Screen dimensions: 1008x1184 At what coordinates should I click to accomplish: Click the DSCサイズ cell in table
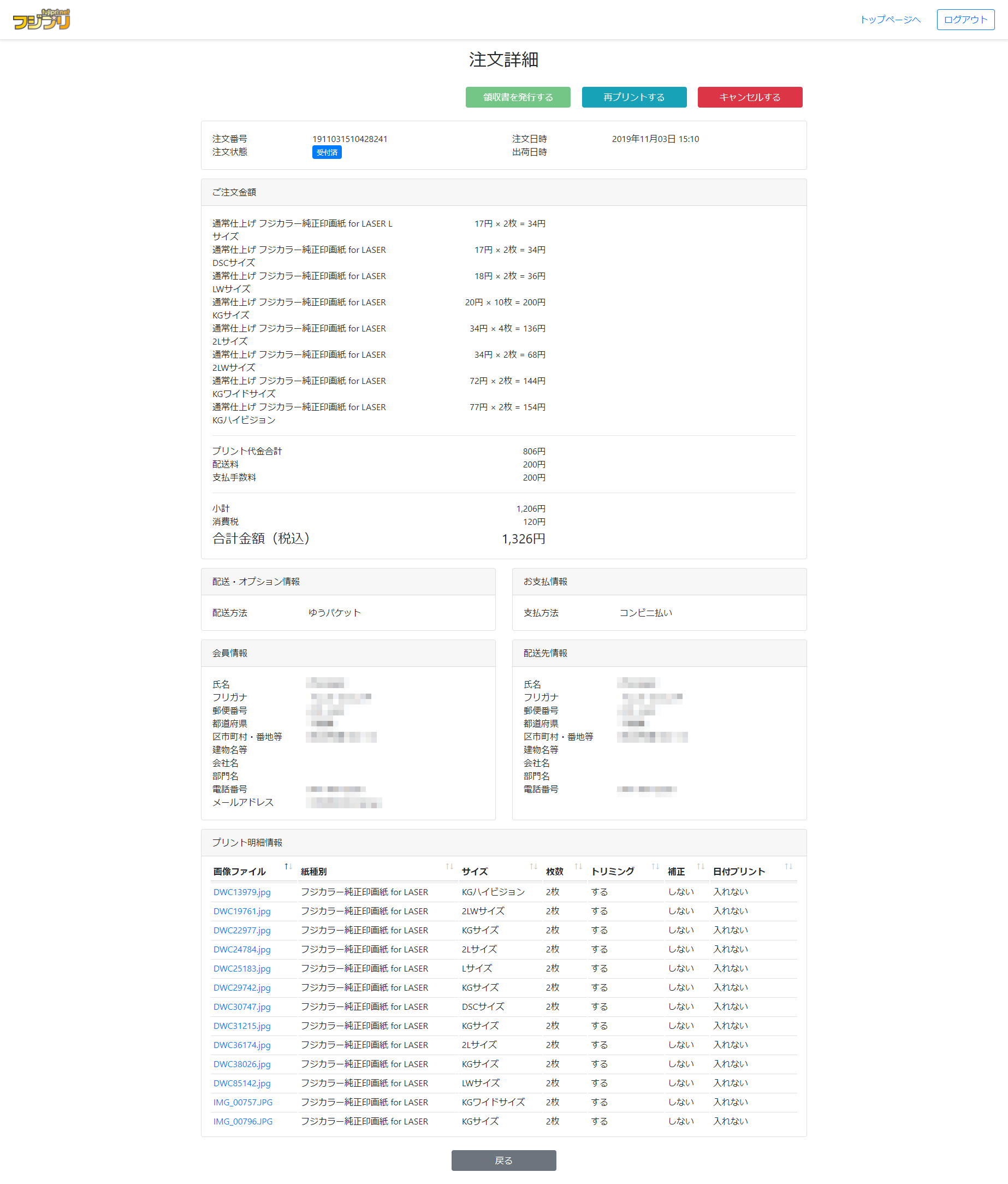click(x=483, y=1007)
